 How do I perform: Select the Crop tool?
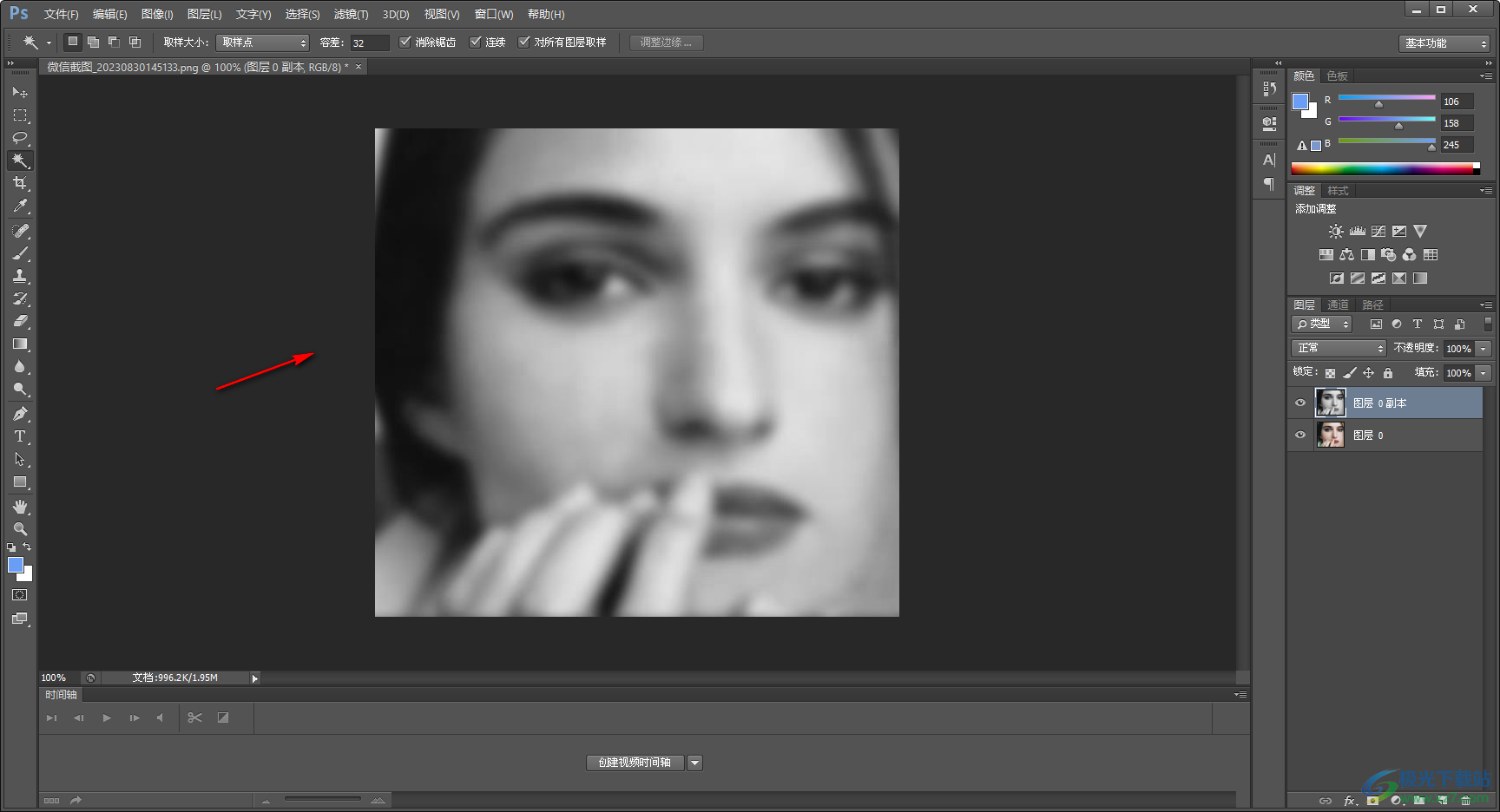pos(20,183)
